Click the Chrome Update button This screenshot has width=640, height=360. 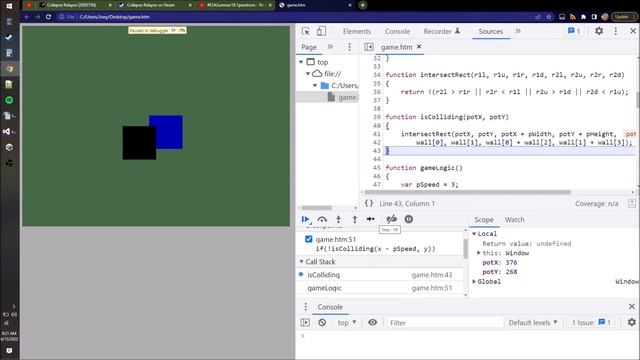click(625, 17)
